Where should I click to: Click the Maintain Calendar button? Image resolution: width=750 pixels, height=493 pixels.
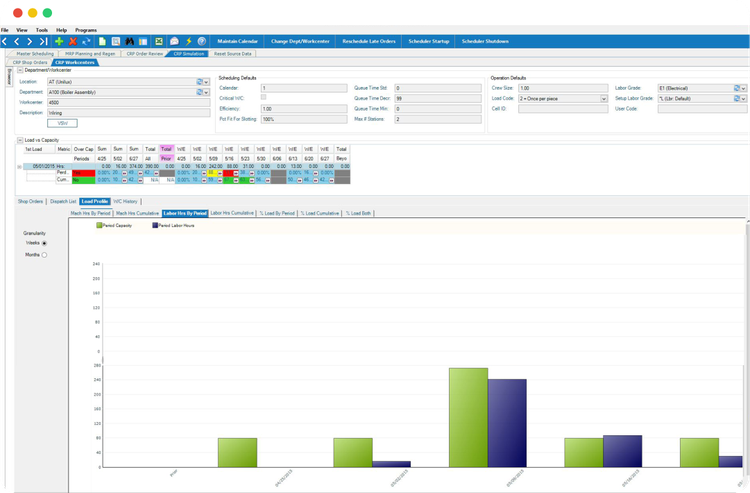click(x=237, y=41)
